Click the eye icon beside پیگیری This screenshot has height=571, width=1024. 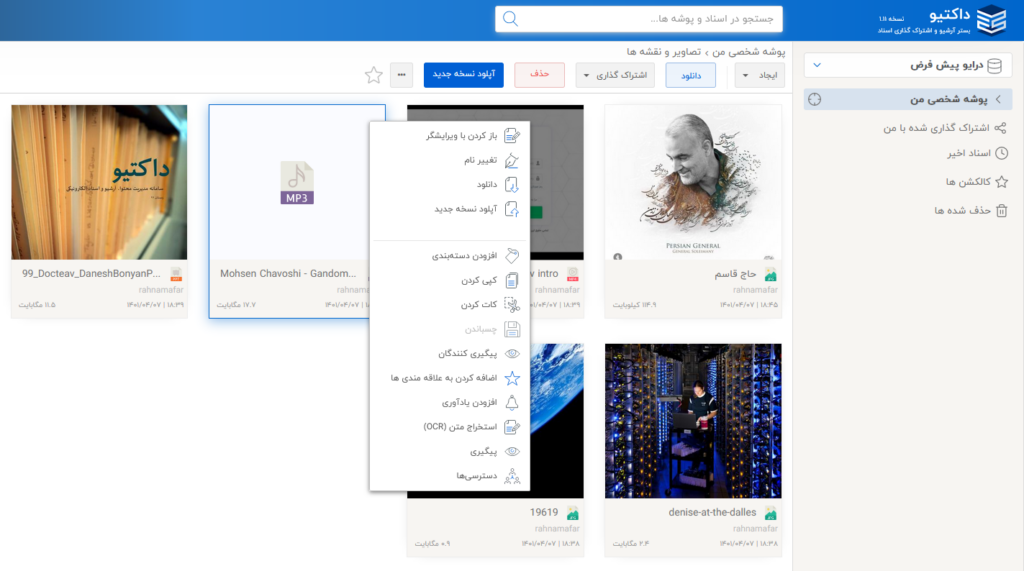click(512, 451)
